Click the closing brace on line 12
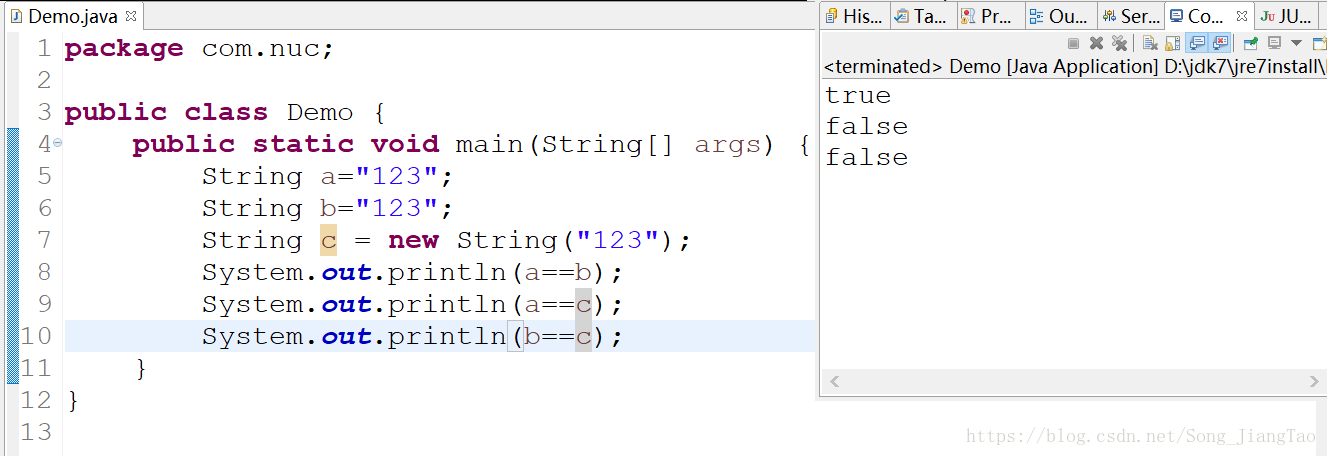 (72, 400)
